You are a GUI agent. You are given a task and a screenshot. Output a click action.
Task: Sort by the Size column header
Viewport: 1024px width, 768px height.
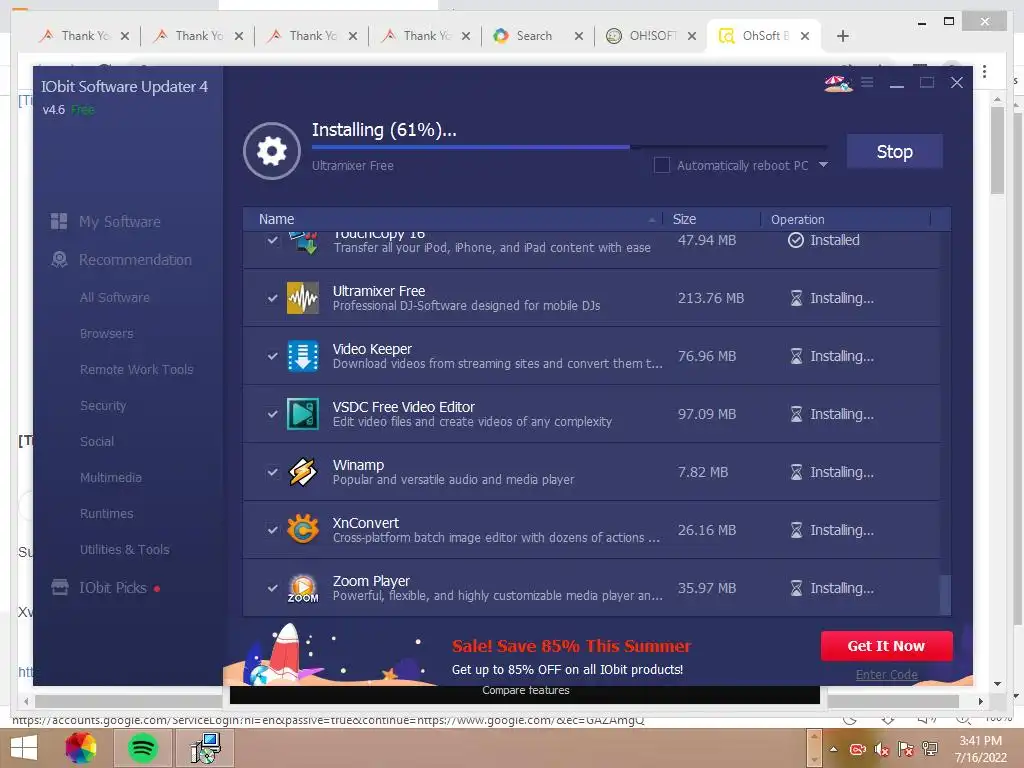(711, 219)
